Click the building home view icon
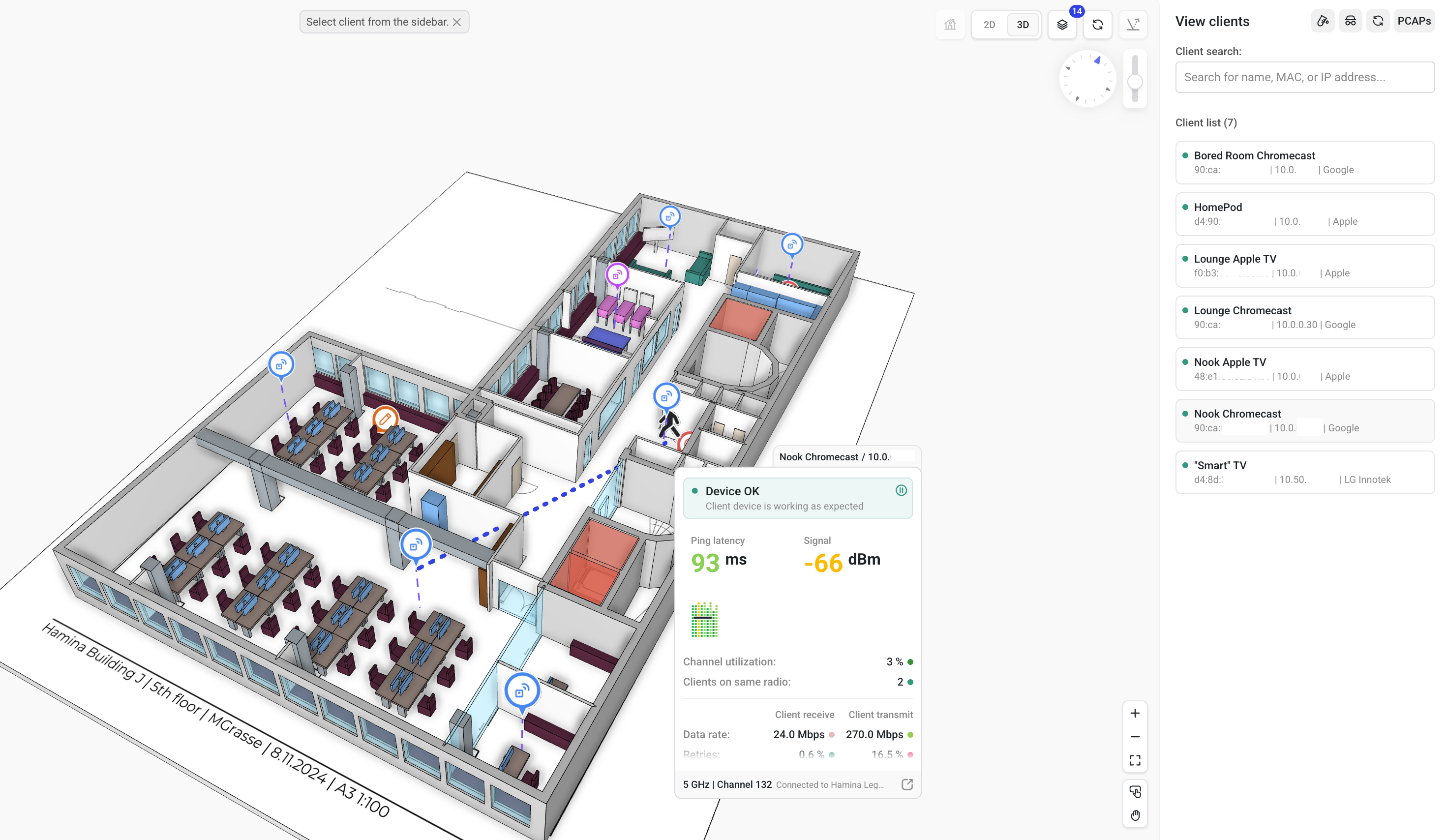The image size is (1446, 840). [950, 25]
